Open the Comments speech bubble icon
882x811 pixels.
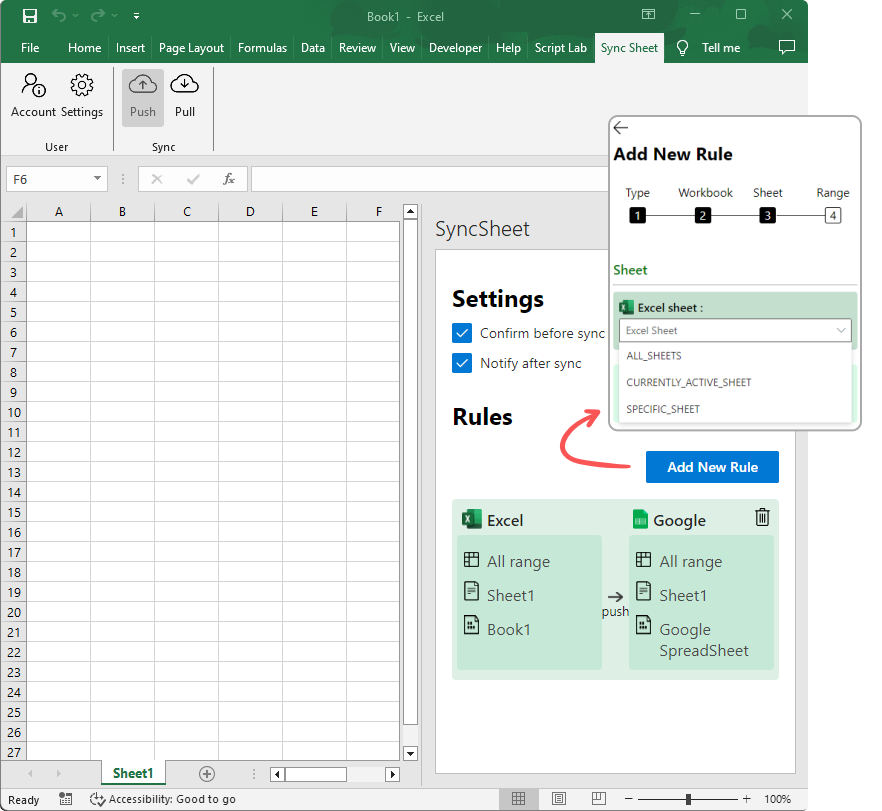[786, 47]
